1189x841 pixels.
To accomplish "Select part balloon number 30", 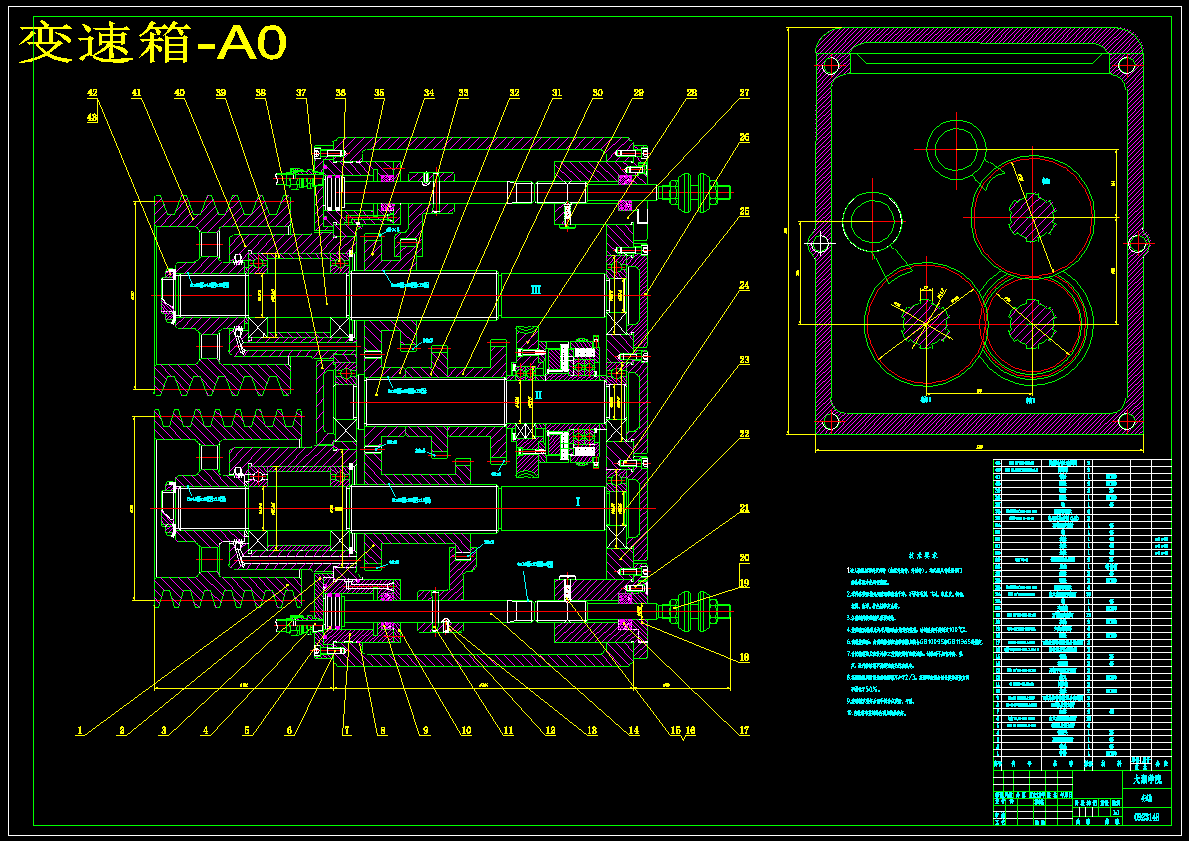I will pos(598,93).
